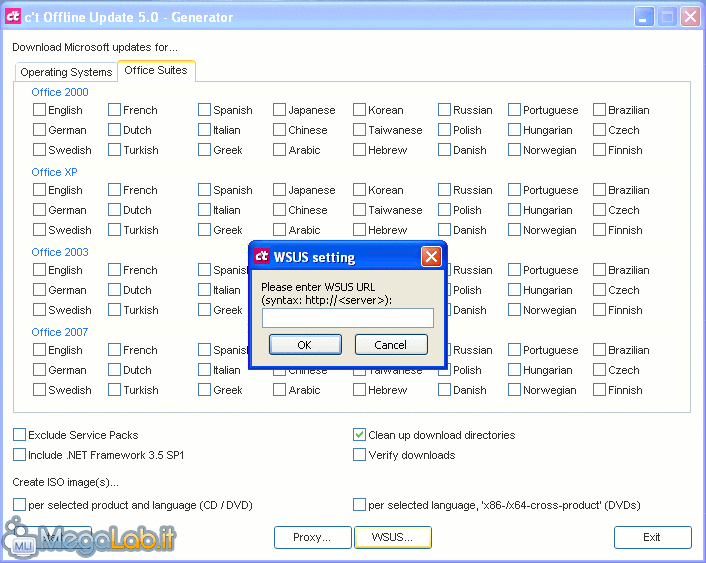The height and width of the screenshot is (563, 706).
Task: Check Czech for Office 2007
Action: 599,370
